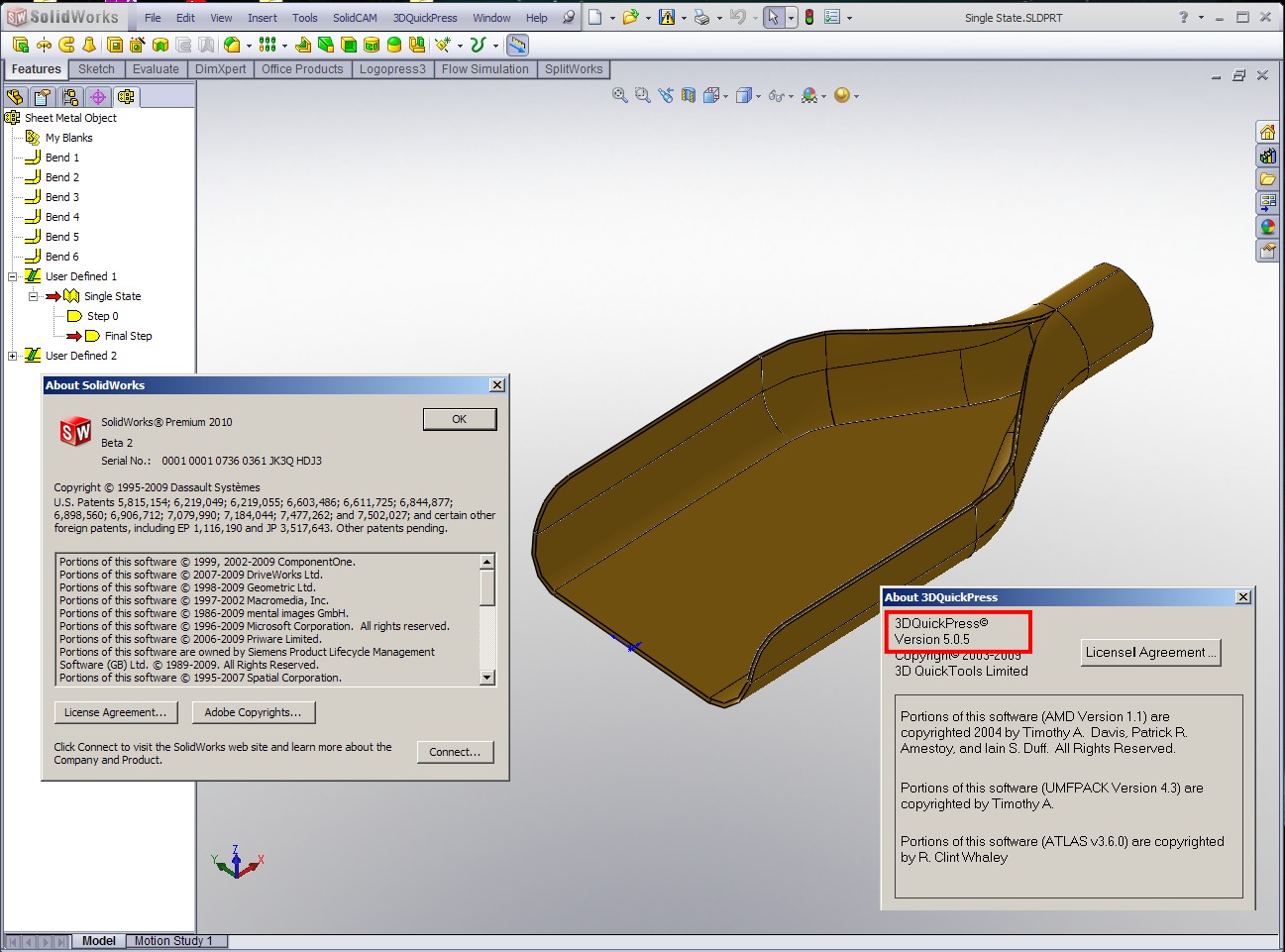Click the copyright list scrollbar thumb
This screenshot has height=952, width=1285.
[487, 587]
